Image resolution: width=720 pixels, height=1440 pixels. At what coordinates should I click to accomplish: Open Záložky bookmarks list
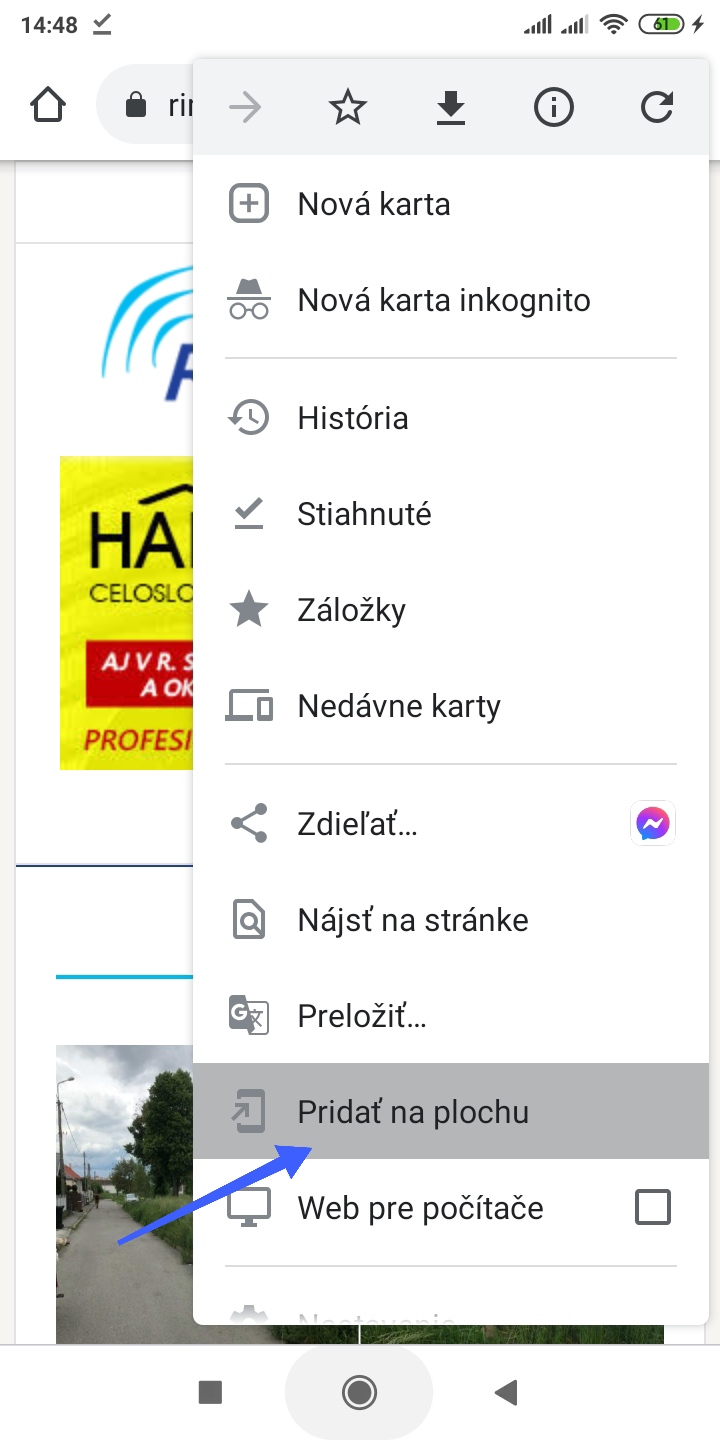click(352, 610)
